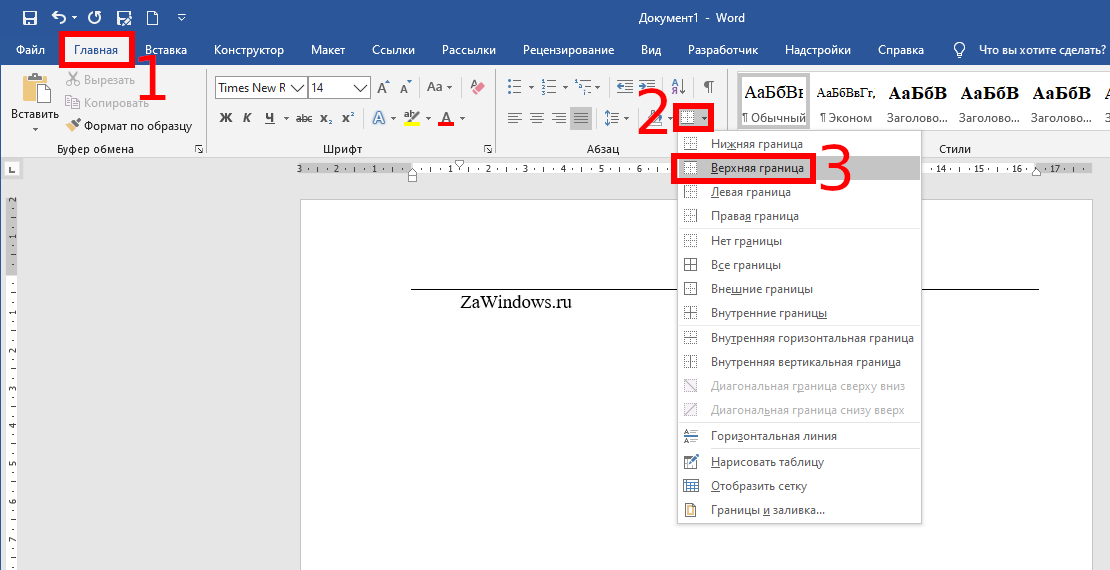Open the Файл menu
The width and height of the screenshot is (1110, 570).
tap(30, 50)
